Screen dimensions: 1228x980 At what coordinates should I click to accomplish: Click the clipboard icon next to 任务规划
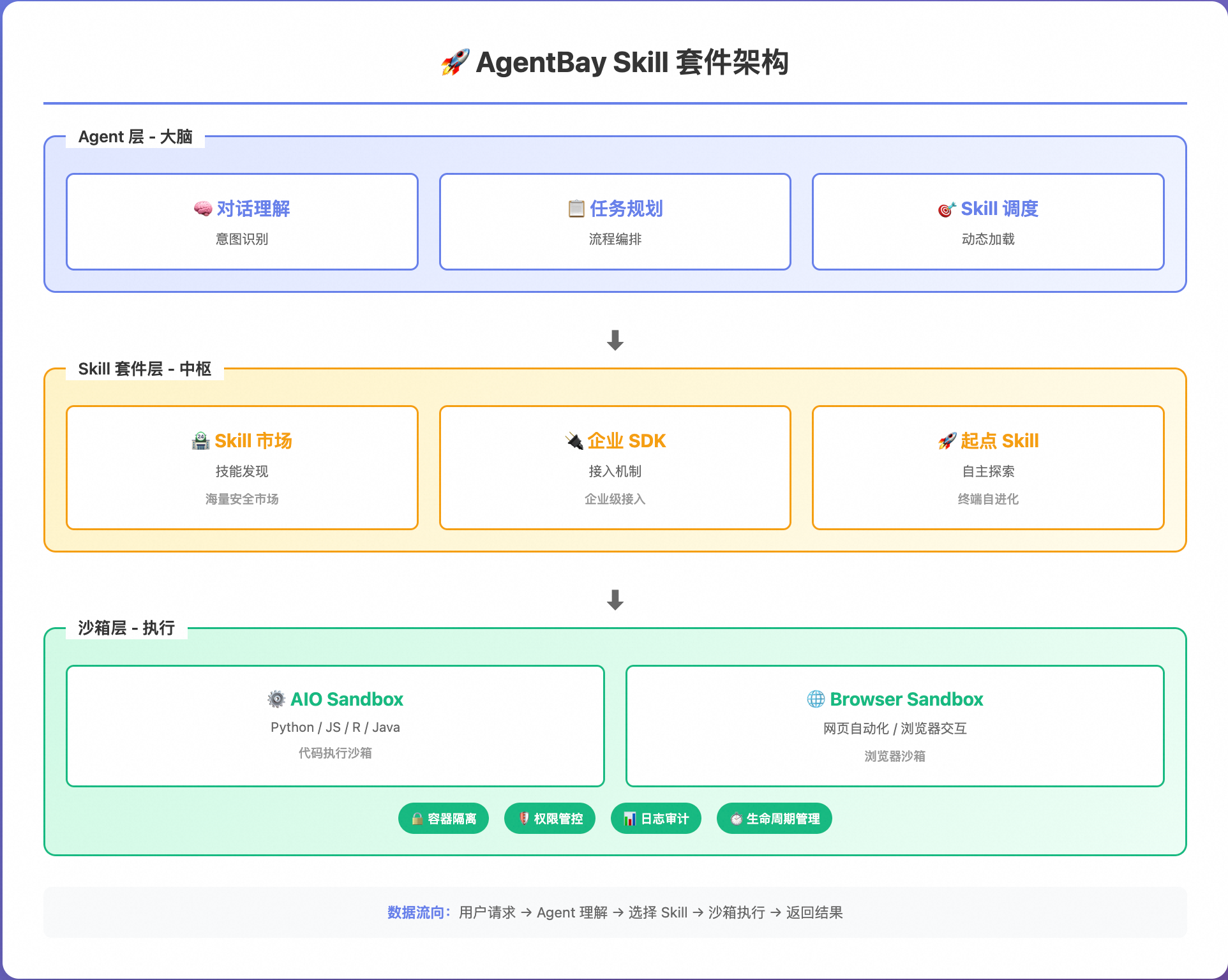coord(576,209)
